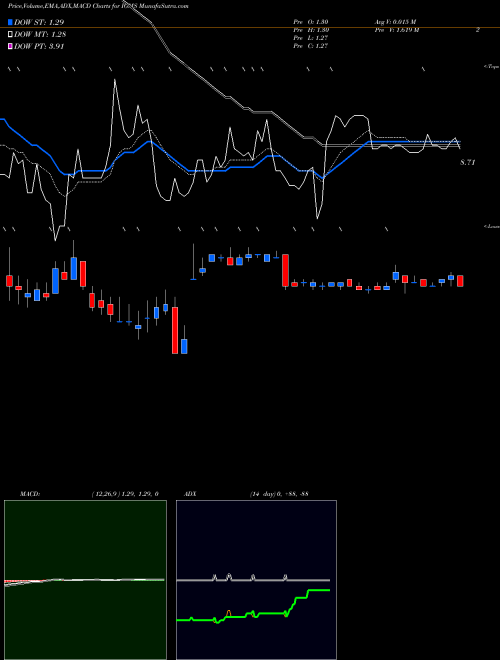This screenshot has width=500, height=660.
Task: Click the 'Pre V: 1.619 M' volume text
Action: click(397, 30)
